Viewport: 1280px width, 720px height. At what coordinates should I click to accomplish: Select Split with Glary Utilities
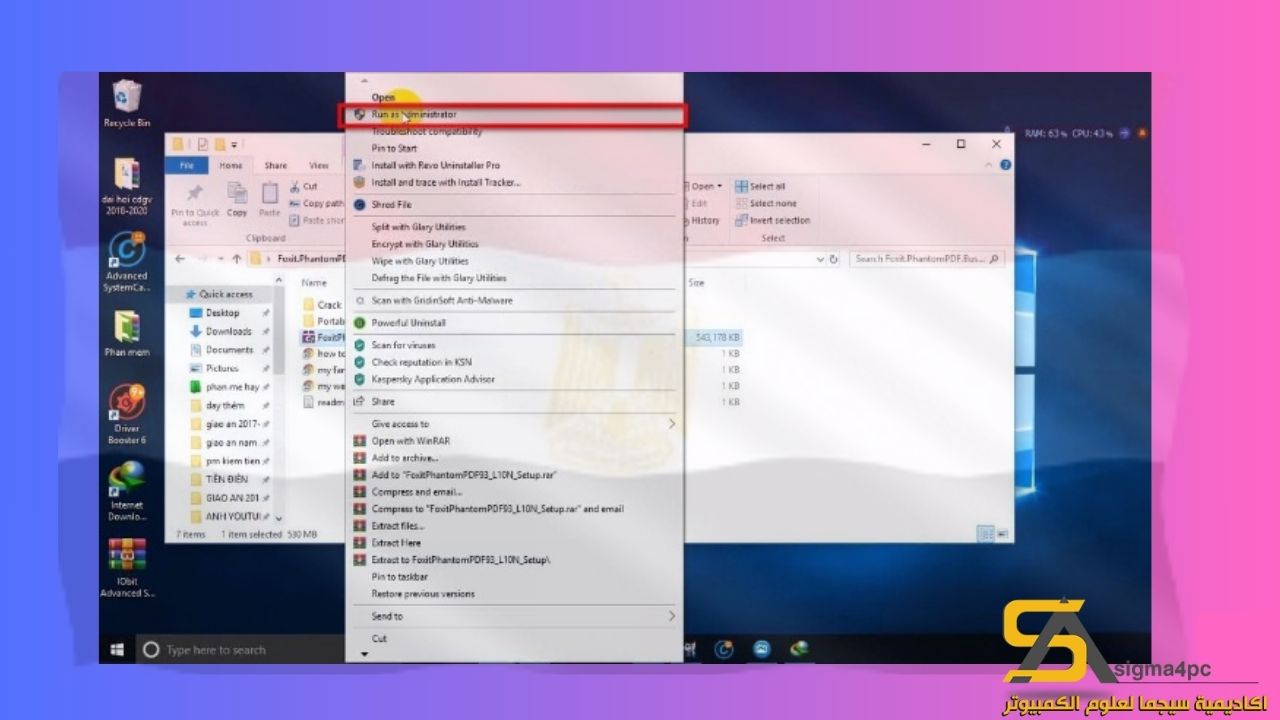point(419,227)
